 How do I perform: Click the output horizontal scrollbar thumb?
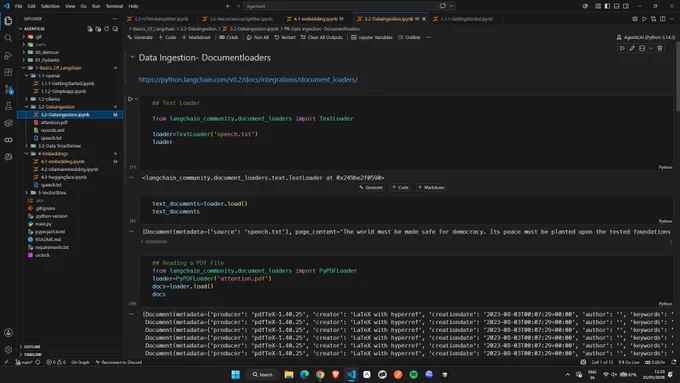click(x=156, y=242)
